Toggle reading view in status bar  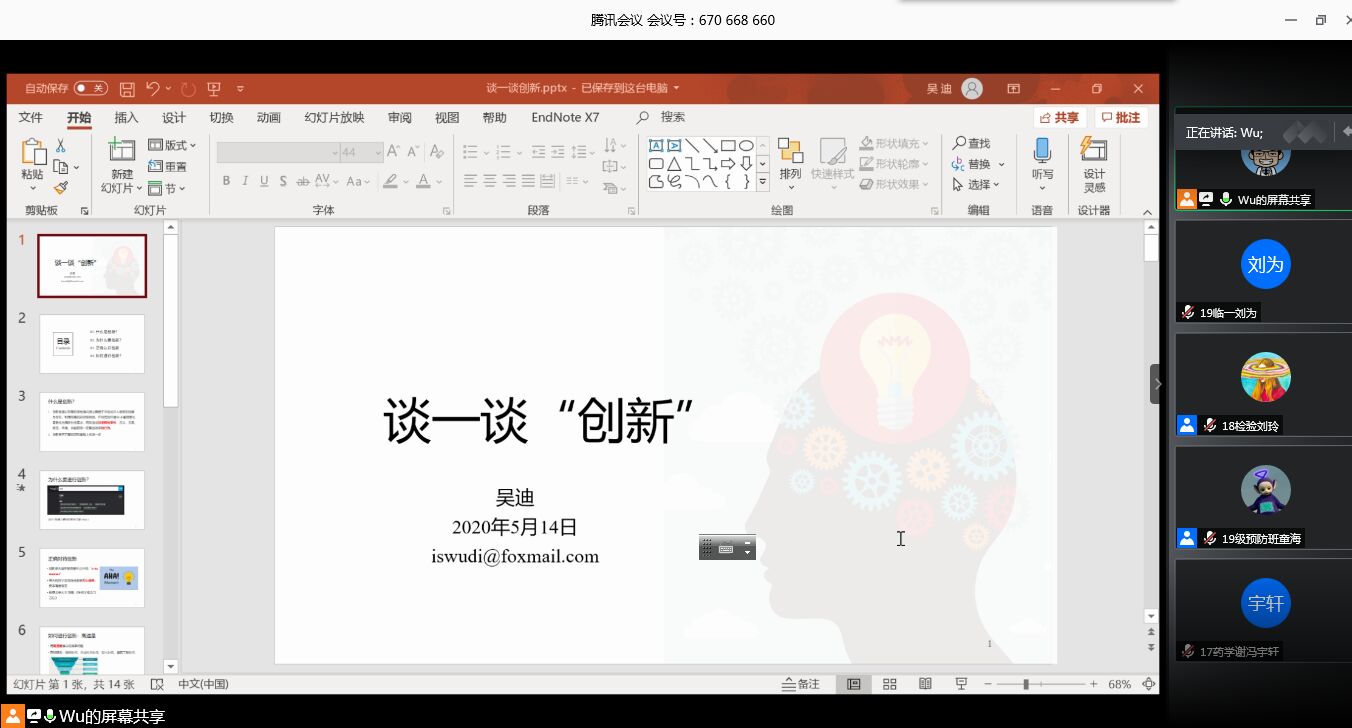tap(925, 684)
